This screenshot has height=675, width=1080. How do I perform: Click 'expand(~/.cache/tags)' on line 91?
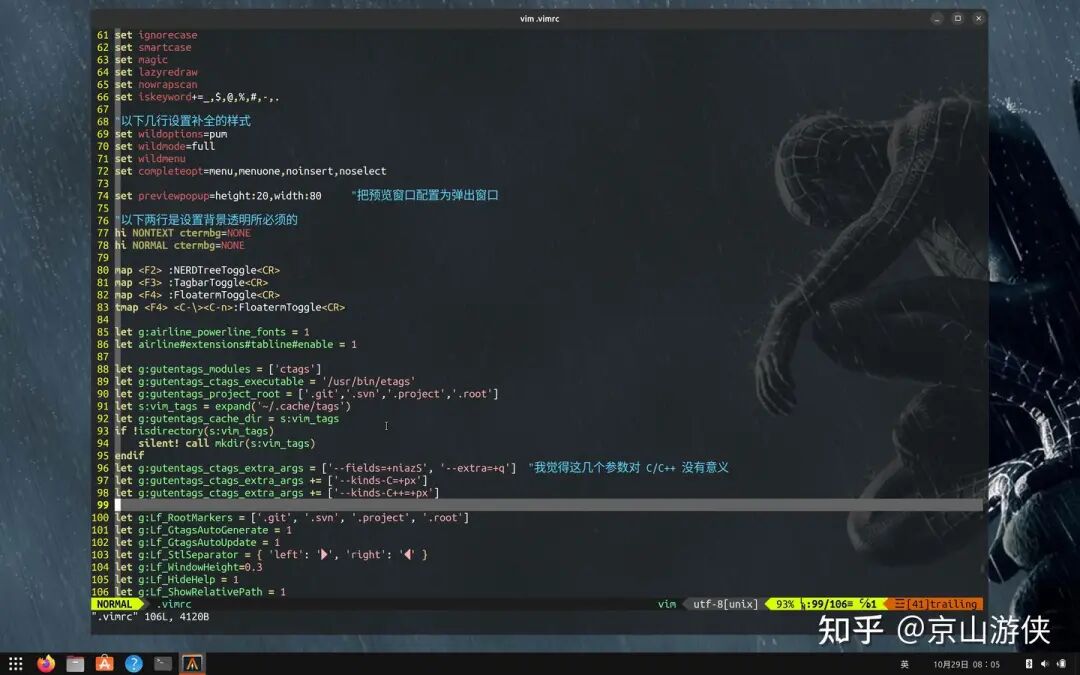(282, 407)
